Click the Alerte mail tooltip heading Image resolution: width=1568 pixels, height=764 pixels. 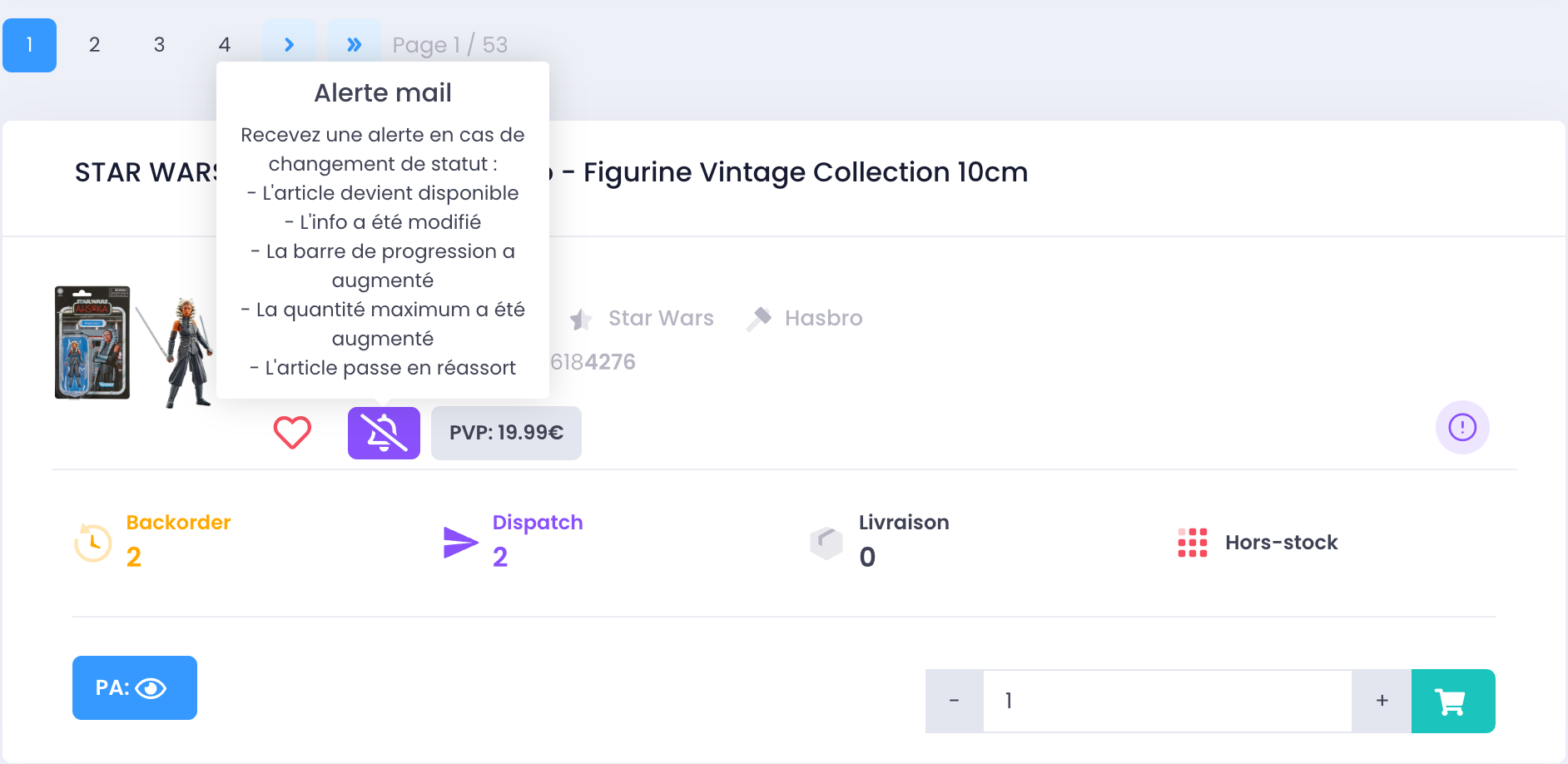coord(383,92)
